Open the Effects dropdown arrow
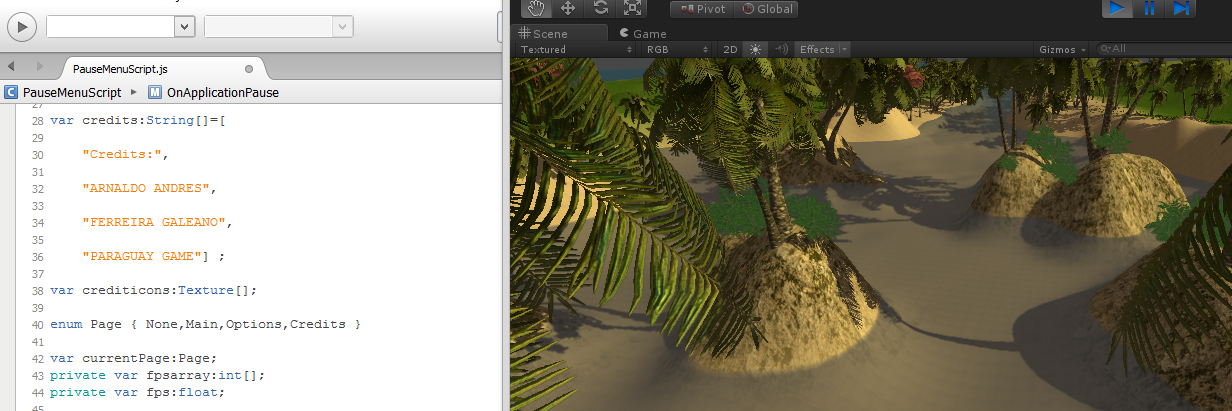 [845, 49]
